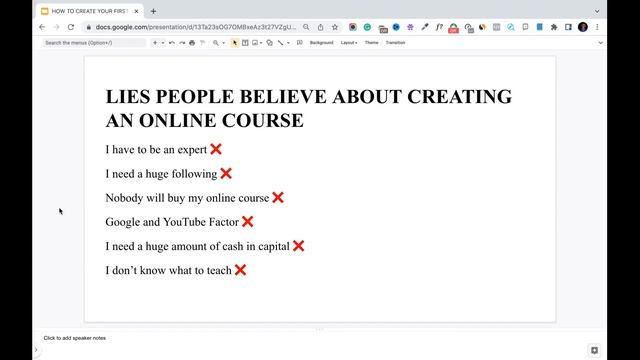Expand the filmstrip side panel arrow
The height and width of the screenshot is (360, 640).
[36, 350]
